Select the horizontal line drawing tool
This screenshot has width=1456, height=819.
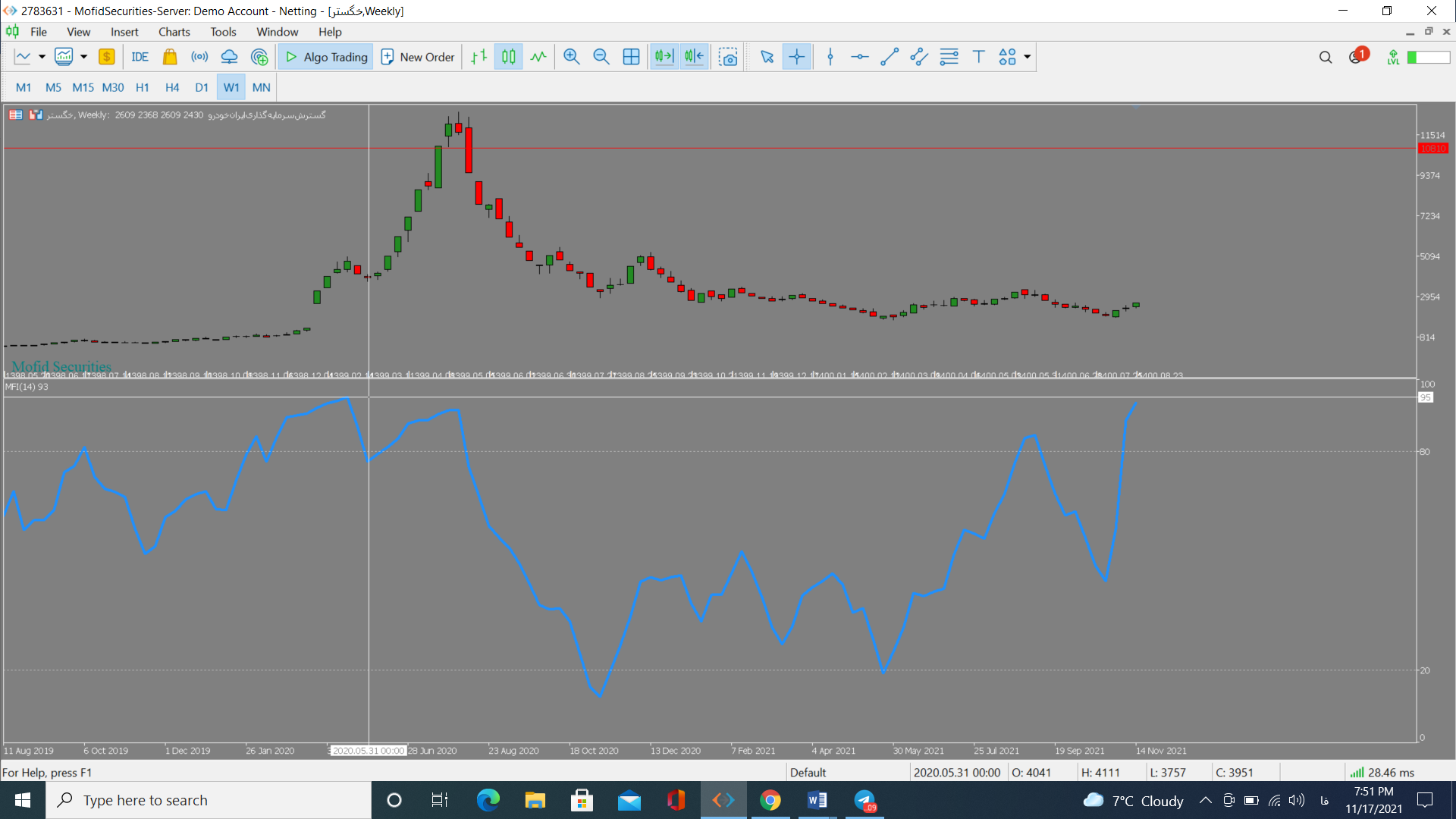[x=858, y=57]
